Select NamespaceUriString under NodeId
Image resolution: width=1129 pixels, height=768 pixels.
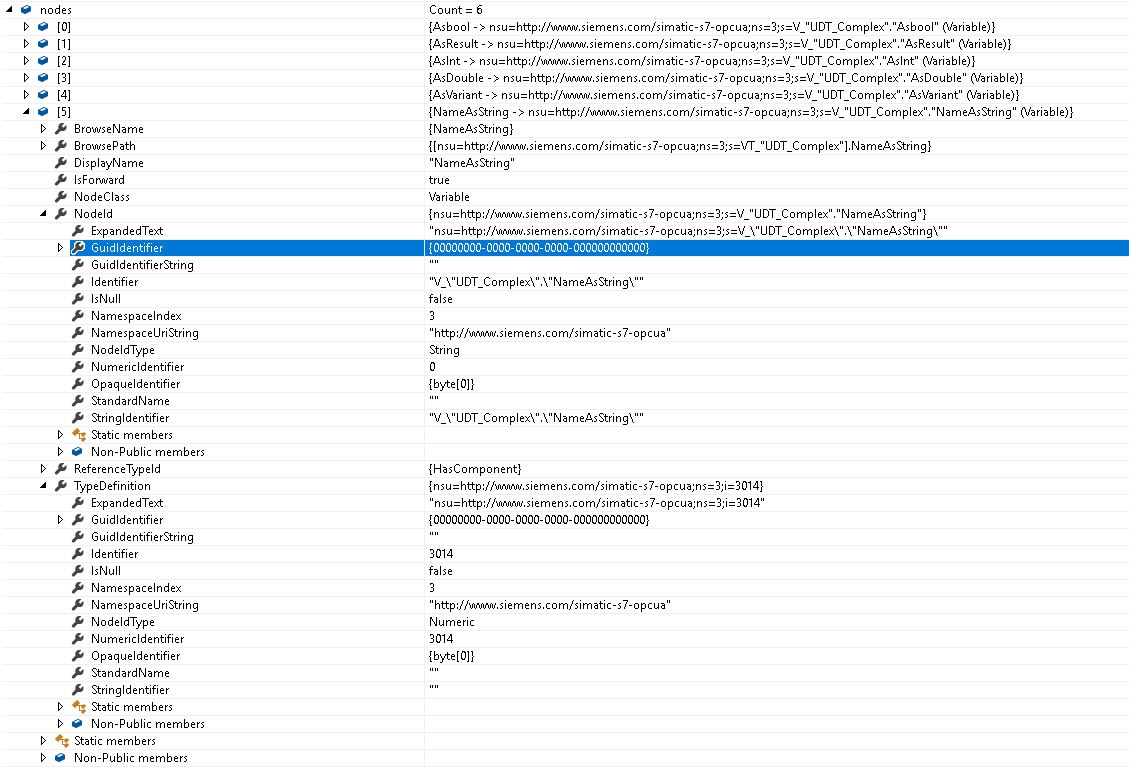point(144,333)
